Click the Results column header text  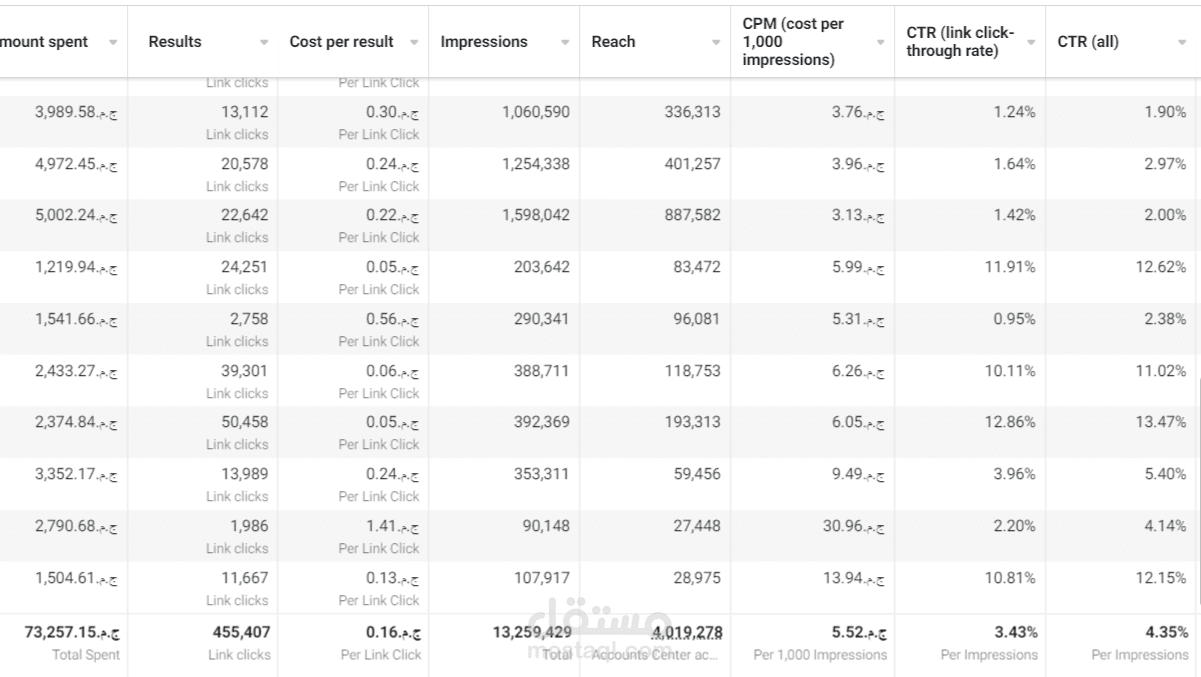pos(175,42)
